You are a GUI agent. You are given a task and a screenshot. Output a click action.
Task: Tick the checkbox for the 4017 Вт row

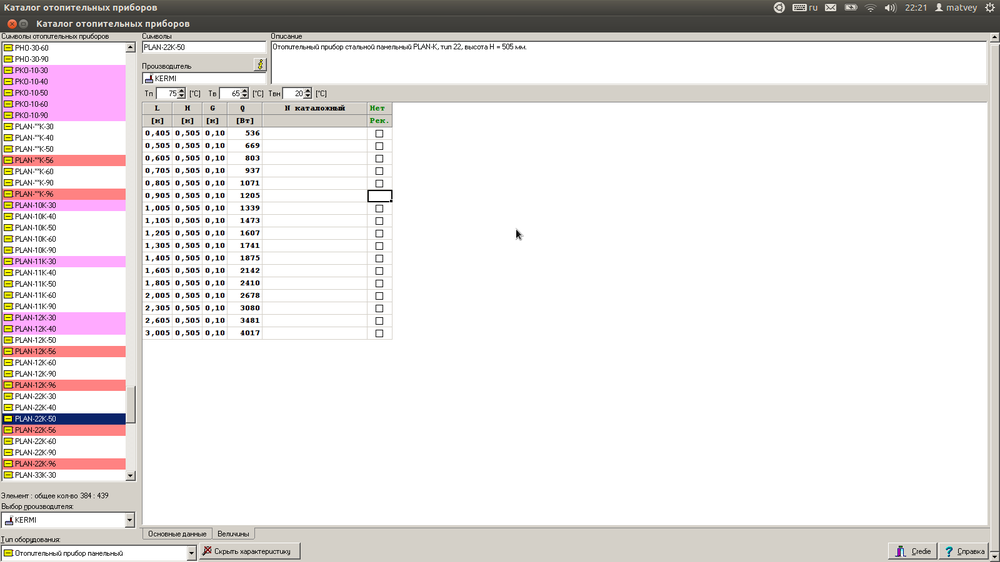click(x=379, y=333)
